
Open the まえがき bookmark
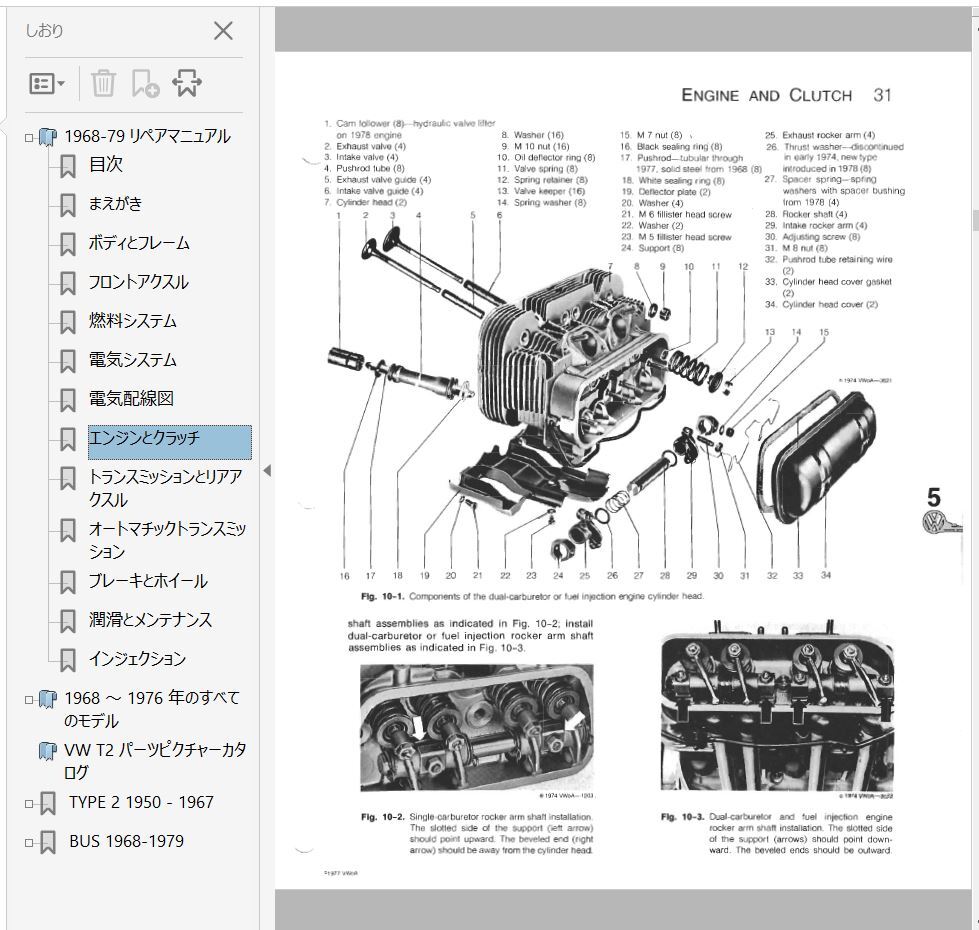(116, 203)
